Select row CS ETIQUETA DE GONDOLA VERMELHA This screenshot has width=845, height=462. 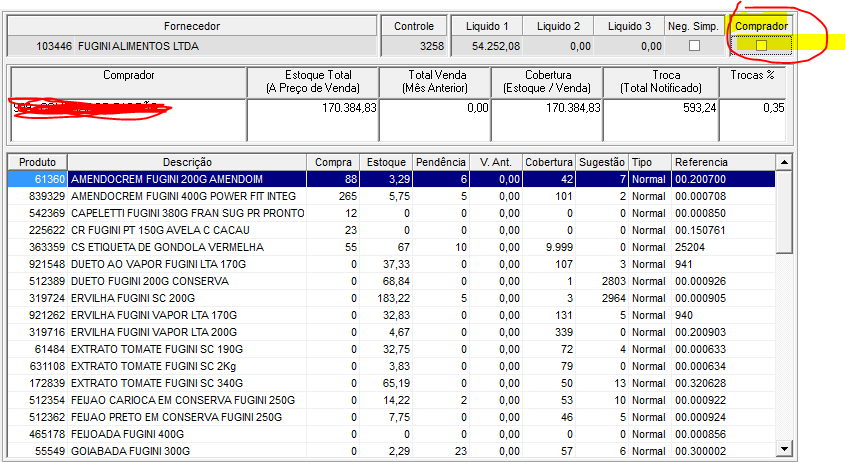coord(391,247)
